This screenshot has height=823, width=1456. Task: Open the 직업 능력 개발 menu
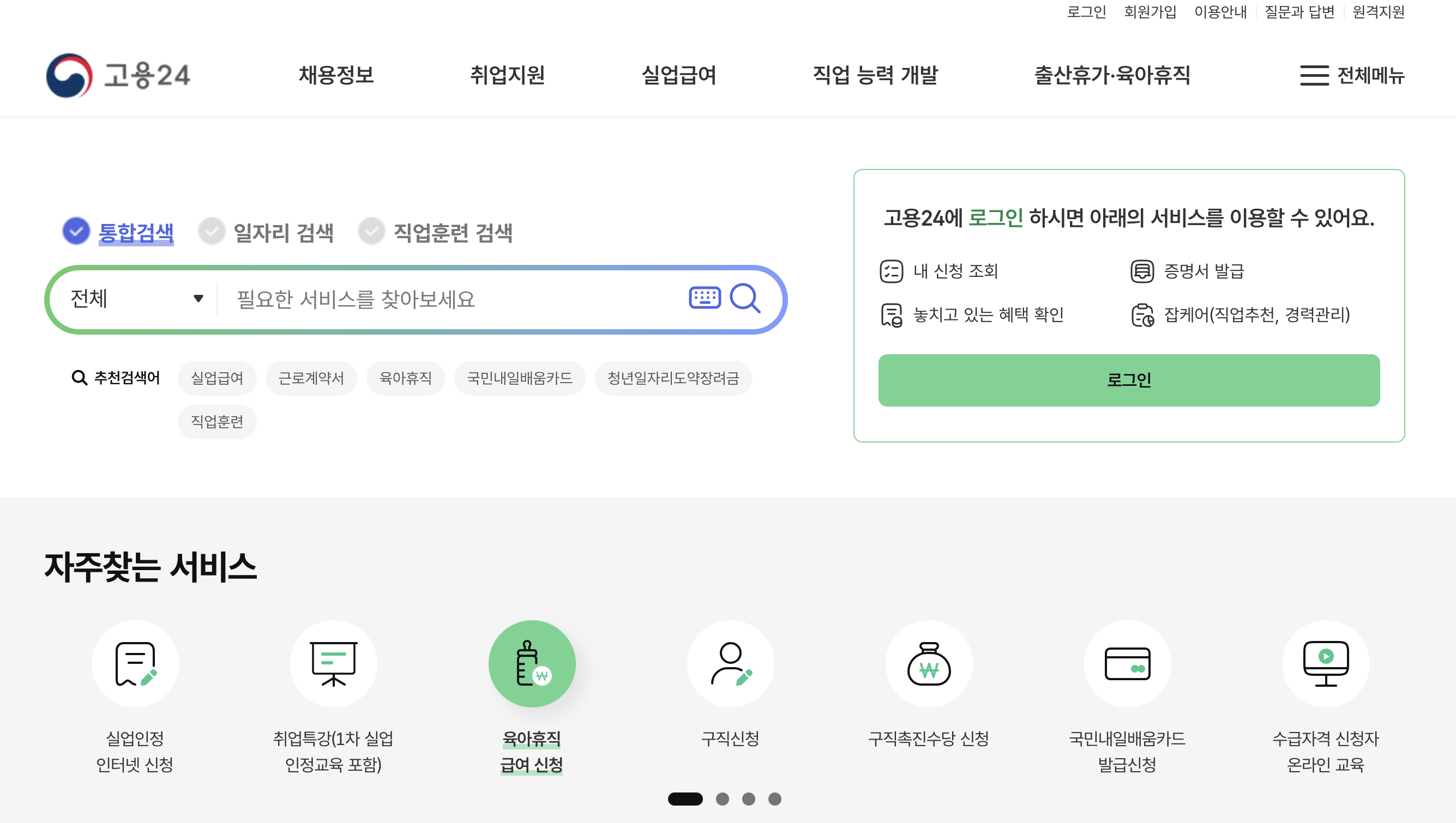coord(875,75)
